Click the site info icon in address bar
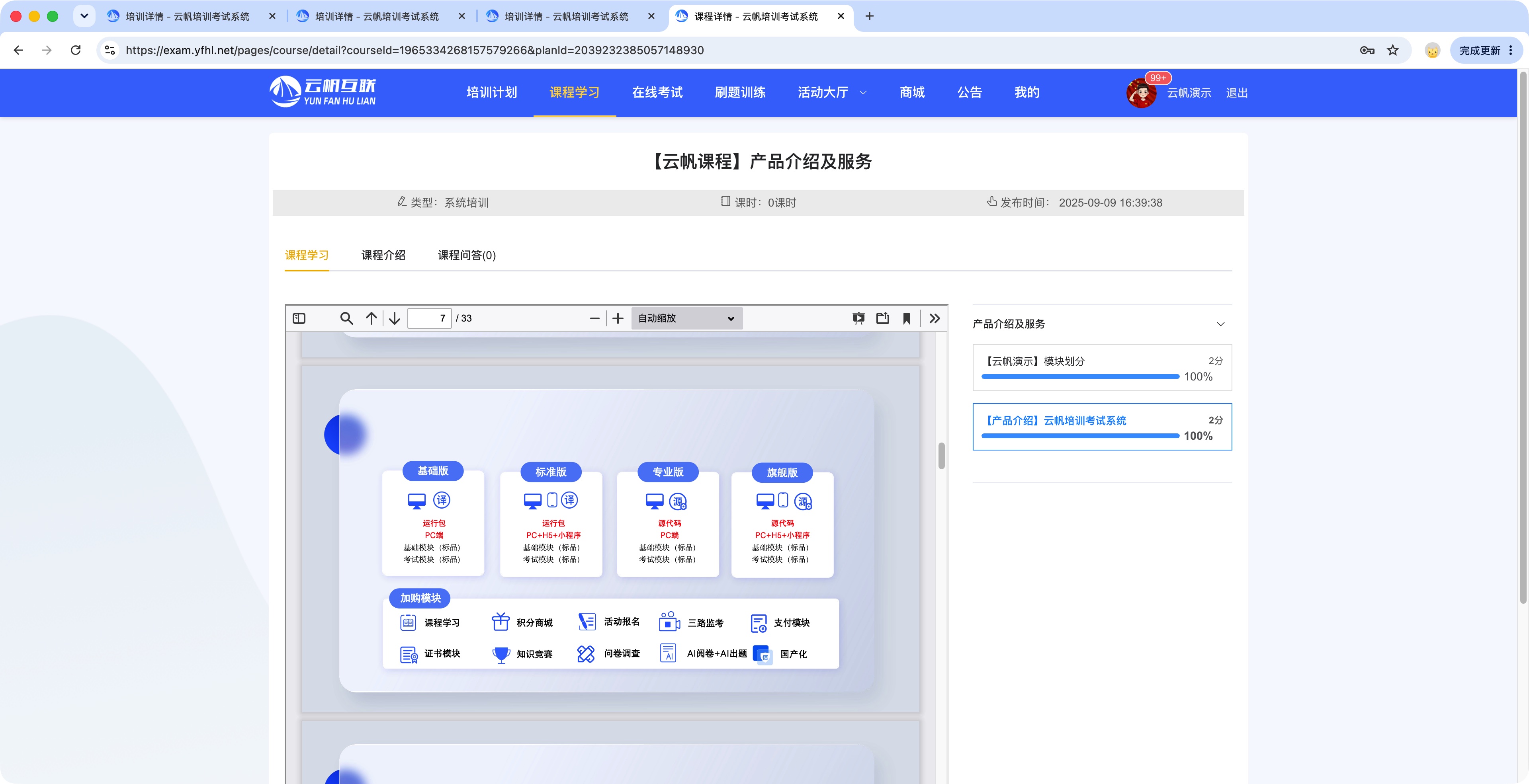Viewport: 1529px width, 784px height. pyautogui.click(x=110, y=51)
